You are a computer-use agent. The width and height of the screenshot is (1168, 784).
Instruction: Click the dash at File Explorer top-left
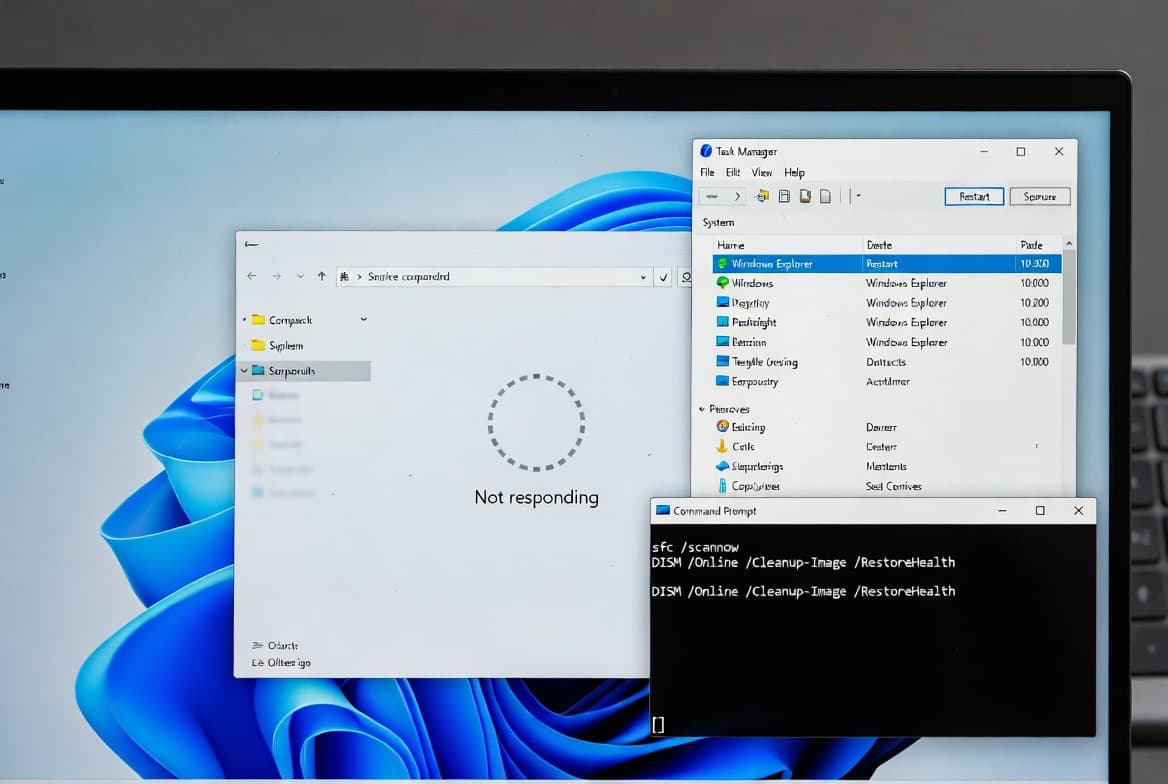pyautogui.click(x=252, y=244)
